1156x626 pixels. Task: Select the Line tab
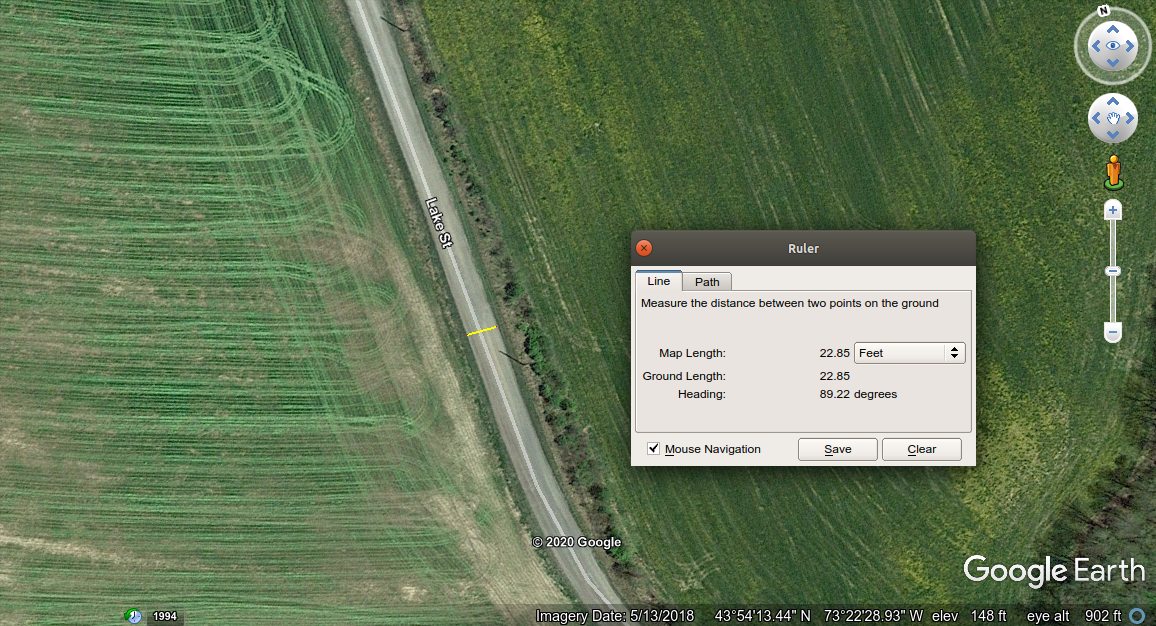[x=658, y=281]
